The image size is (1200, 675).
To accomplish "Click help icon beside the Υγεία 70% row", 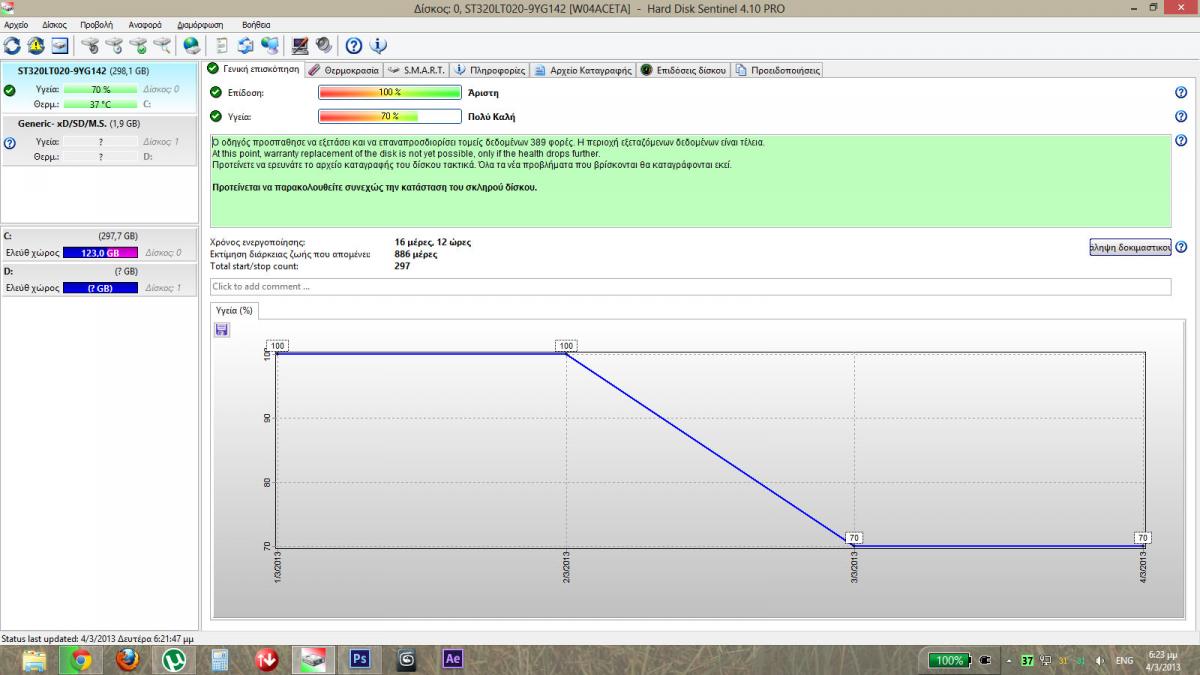I will pyautogui.click(x=1181, y=116).
